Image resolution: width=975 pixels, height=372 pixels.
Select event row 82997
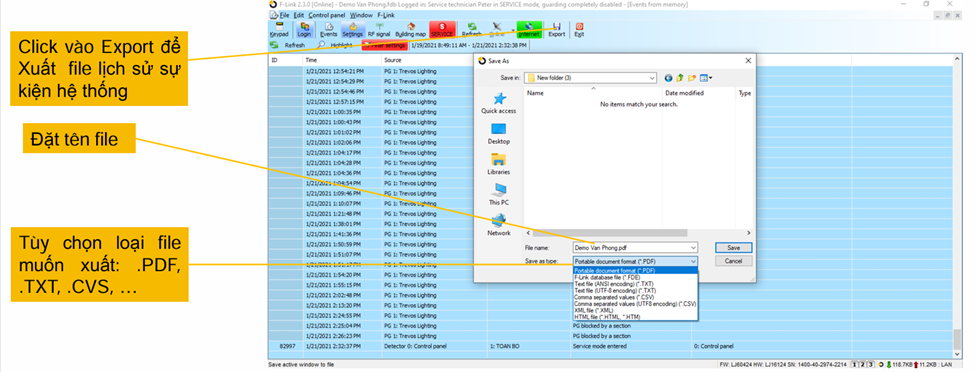coord(611,346)
